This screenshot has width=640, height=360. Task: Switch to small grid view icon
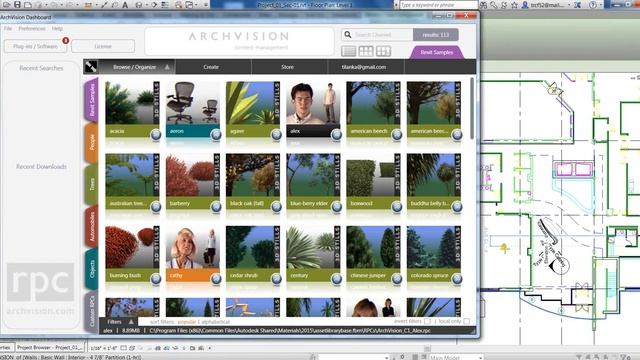click(366, 51)
